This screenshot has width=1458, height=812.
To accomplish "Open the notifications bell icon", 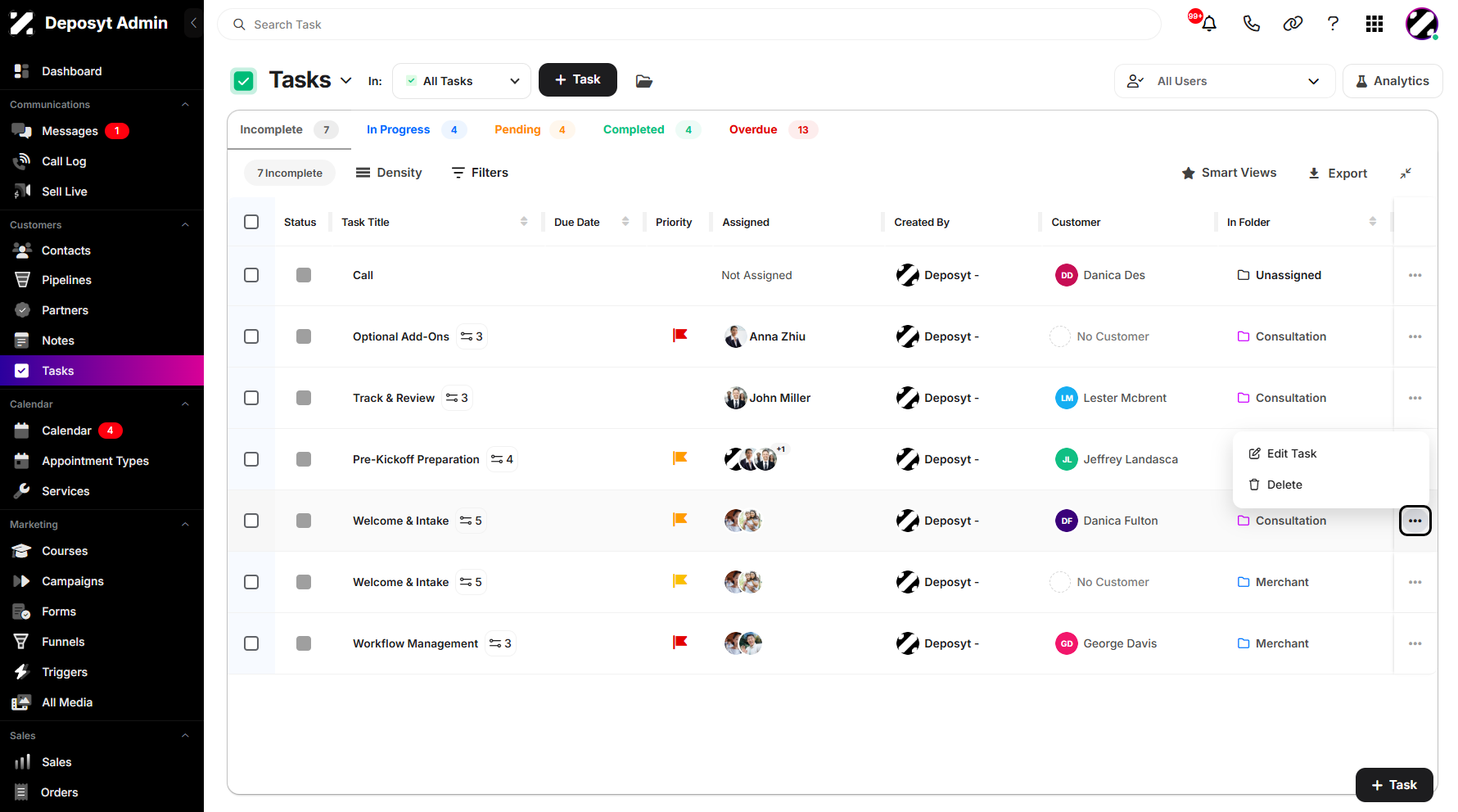I will [x=1208, y=24].
